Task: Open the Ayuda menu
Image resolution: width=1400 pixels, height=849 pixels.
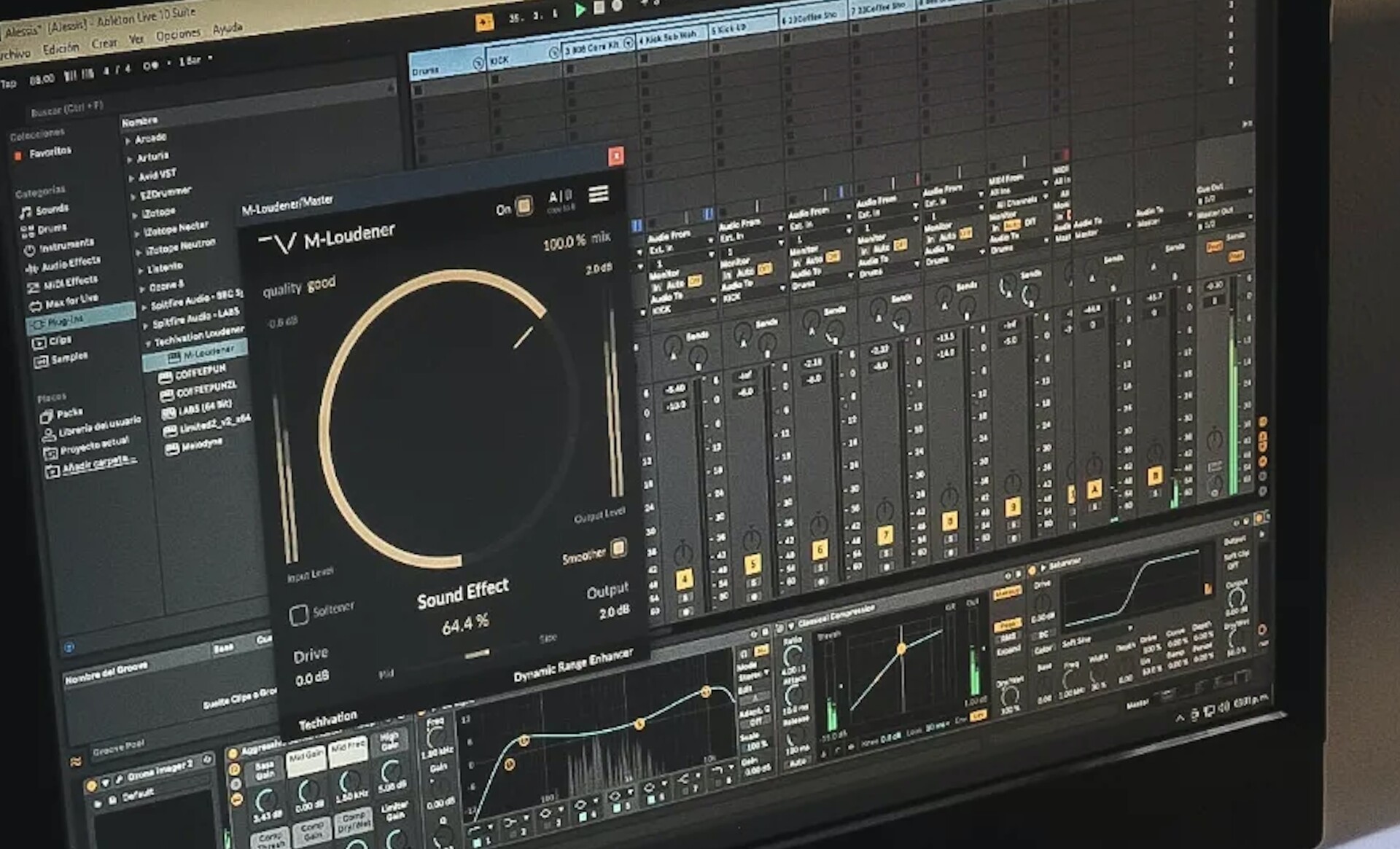Action: click(227, 28)
